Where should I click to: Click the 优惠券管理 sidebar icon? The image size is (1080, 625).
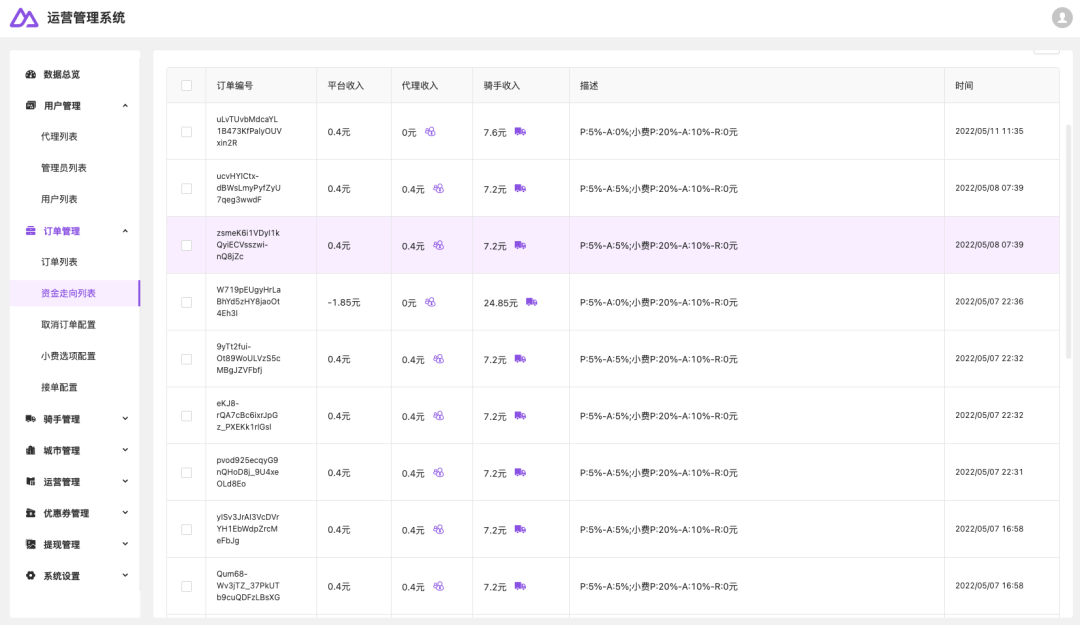tap(31, 513)
